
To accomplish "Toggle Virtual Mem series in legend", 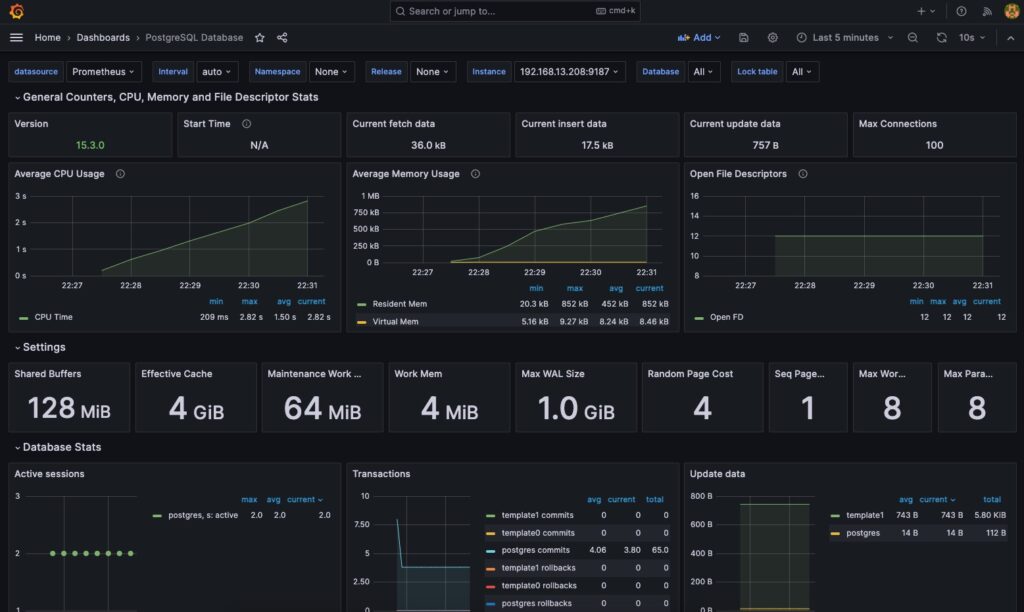I will 395,322.
